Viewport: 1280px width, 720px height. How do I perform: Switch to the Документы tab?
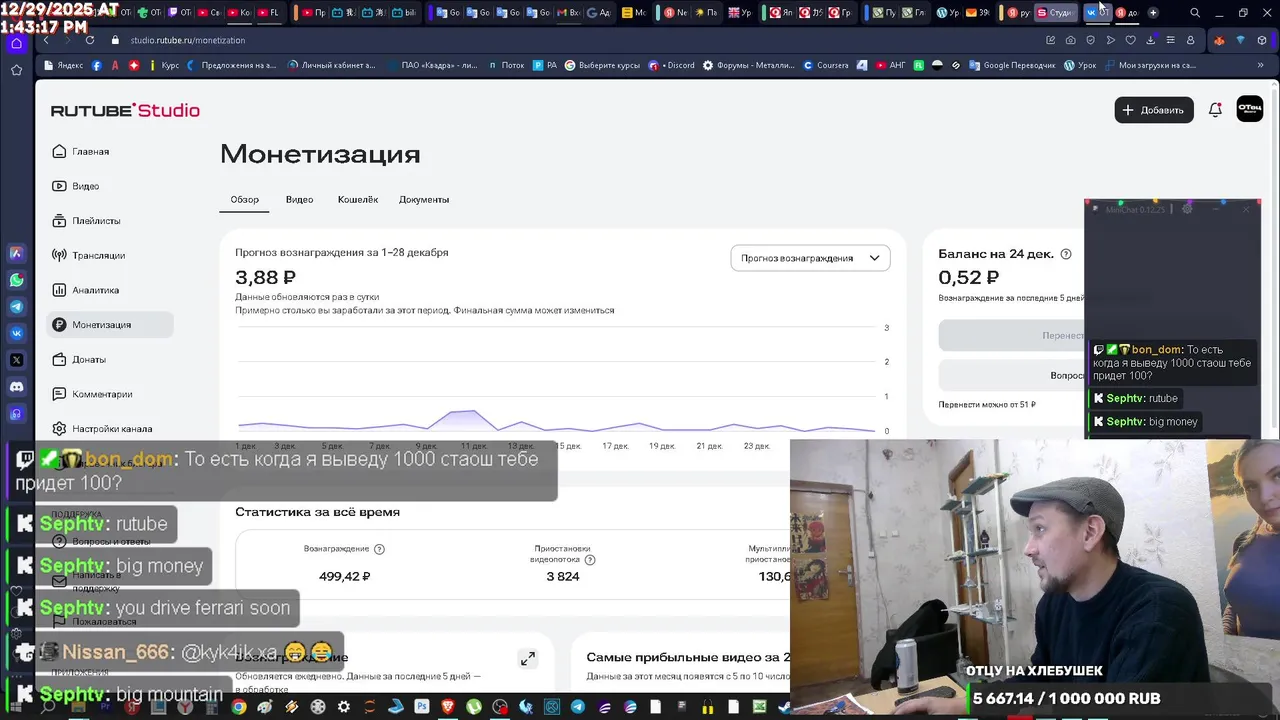pyautogui.click(x=424, y=200)
